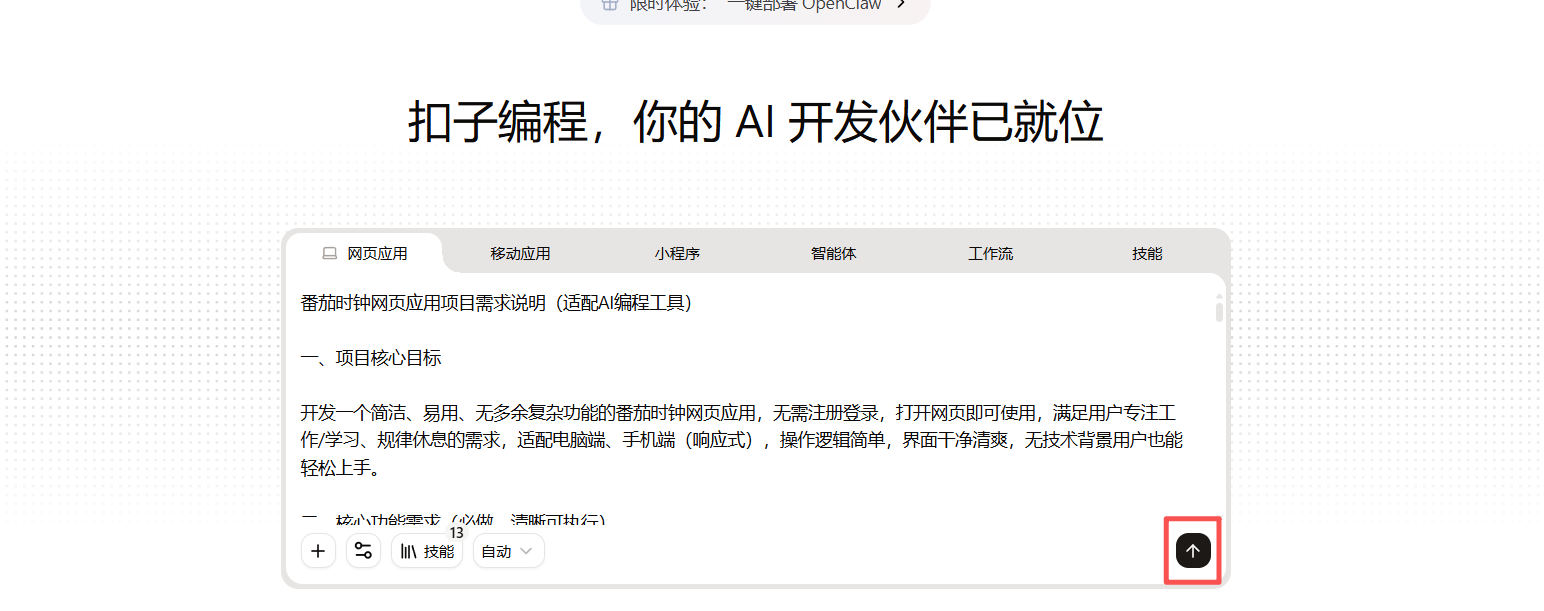This screenshot has width=1544, height=611.
Task: Switch to the 移动应用 tab
Action: [x=520, y=253]
